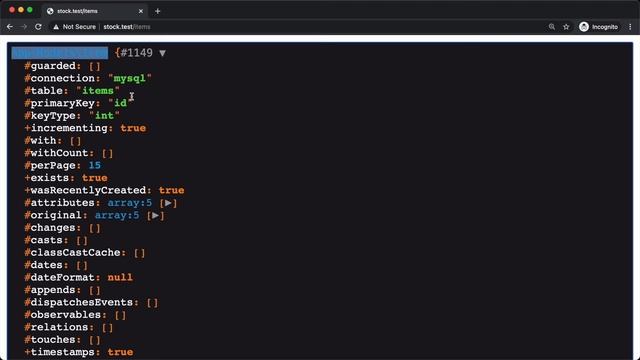Click the address bar URL stock.test/items
The height and width of the screenshot is (360, 640).
point(127,27)
